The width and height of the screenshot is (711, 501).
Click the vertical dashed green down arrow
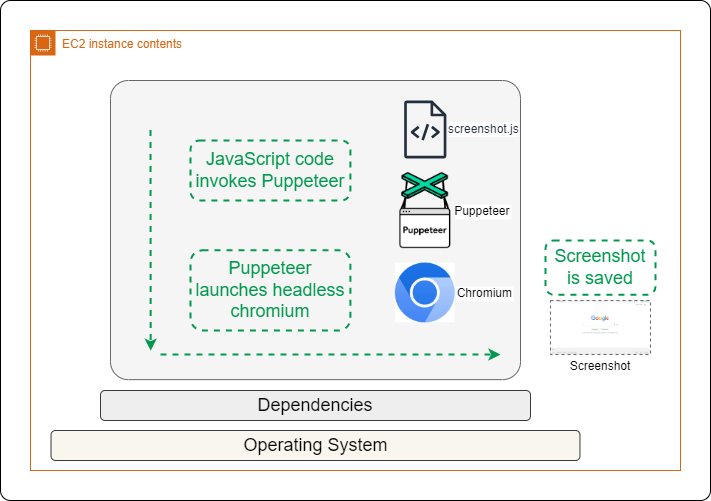pos(150,240)
